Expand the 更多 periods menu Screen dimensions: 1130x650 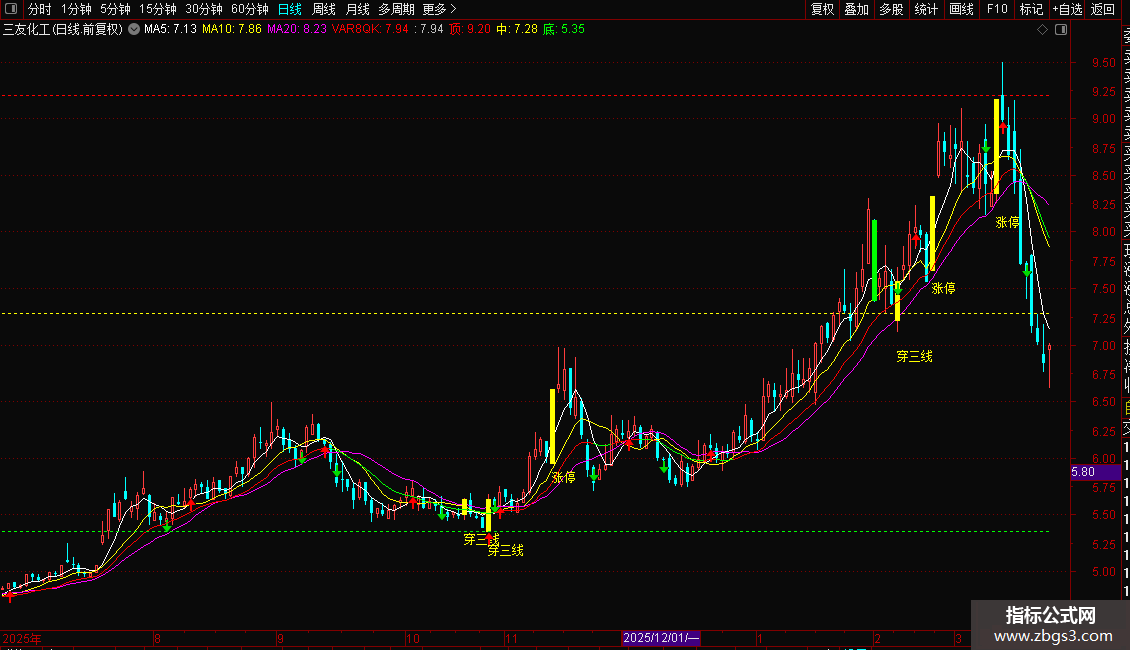pyautogui.click(x=439, y=9)
